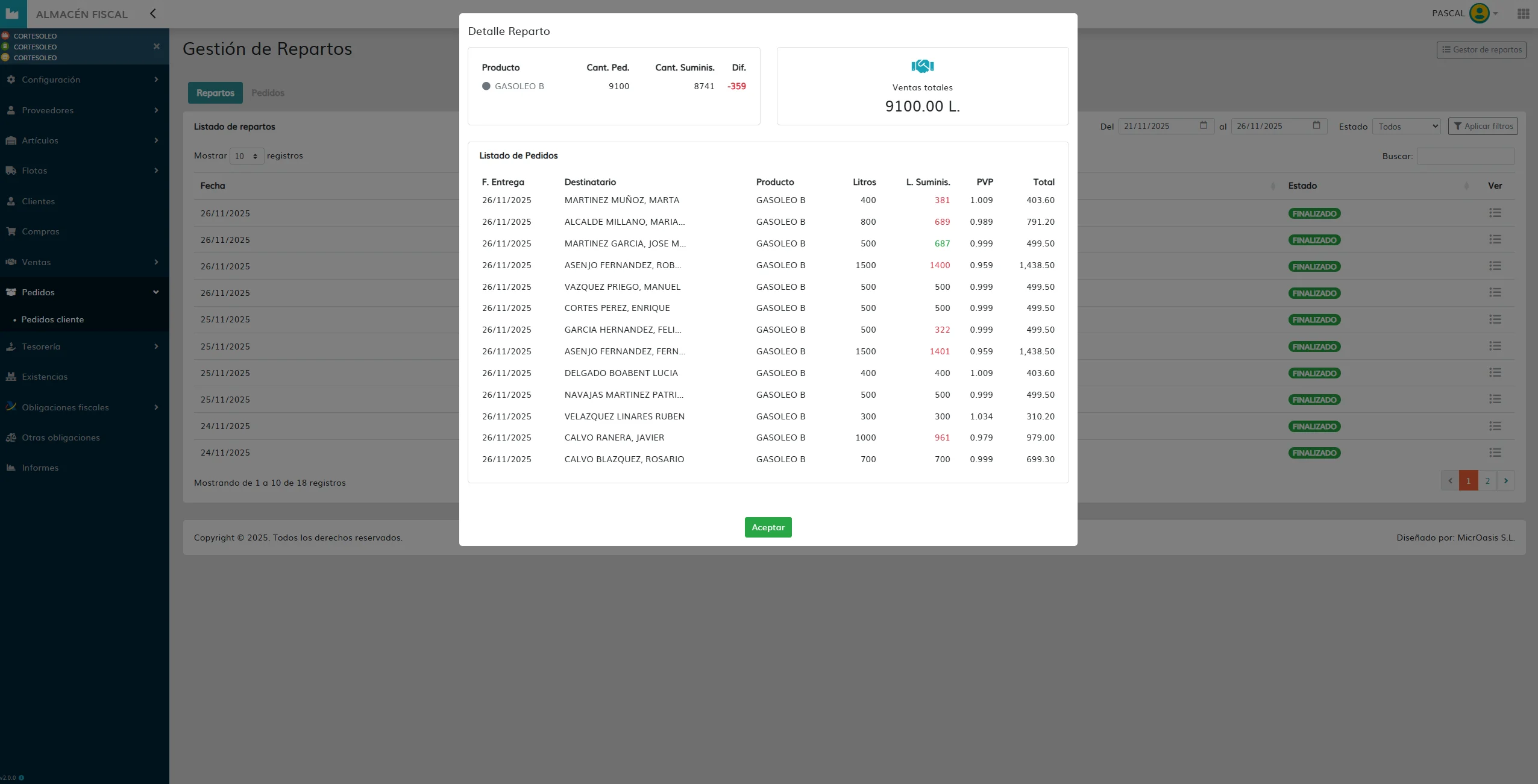Click the next page arrow
Viewport: 1538px width, 784px height.
1505,481
